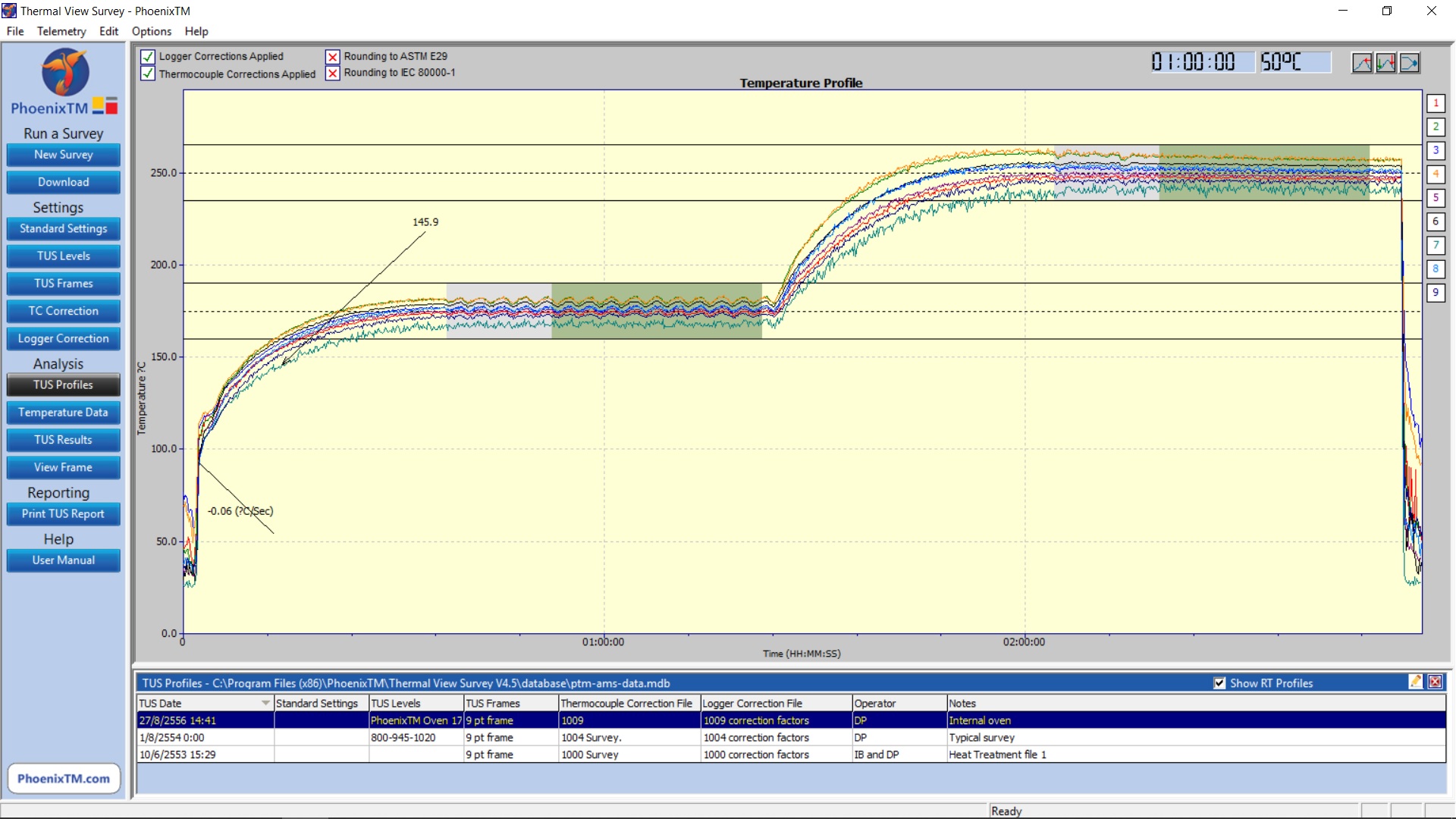
Task: Click the New Survey button
Action: point(64,155)
